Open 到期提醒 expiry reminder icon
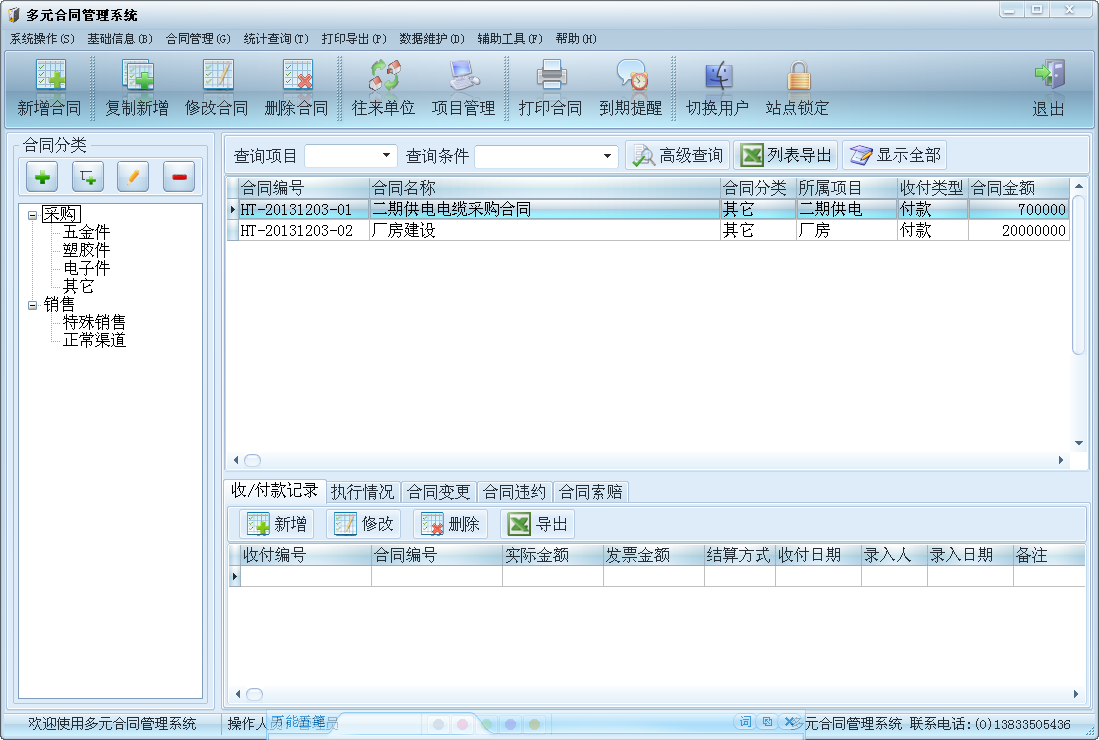 pos(631,88)
